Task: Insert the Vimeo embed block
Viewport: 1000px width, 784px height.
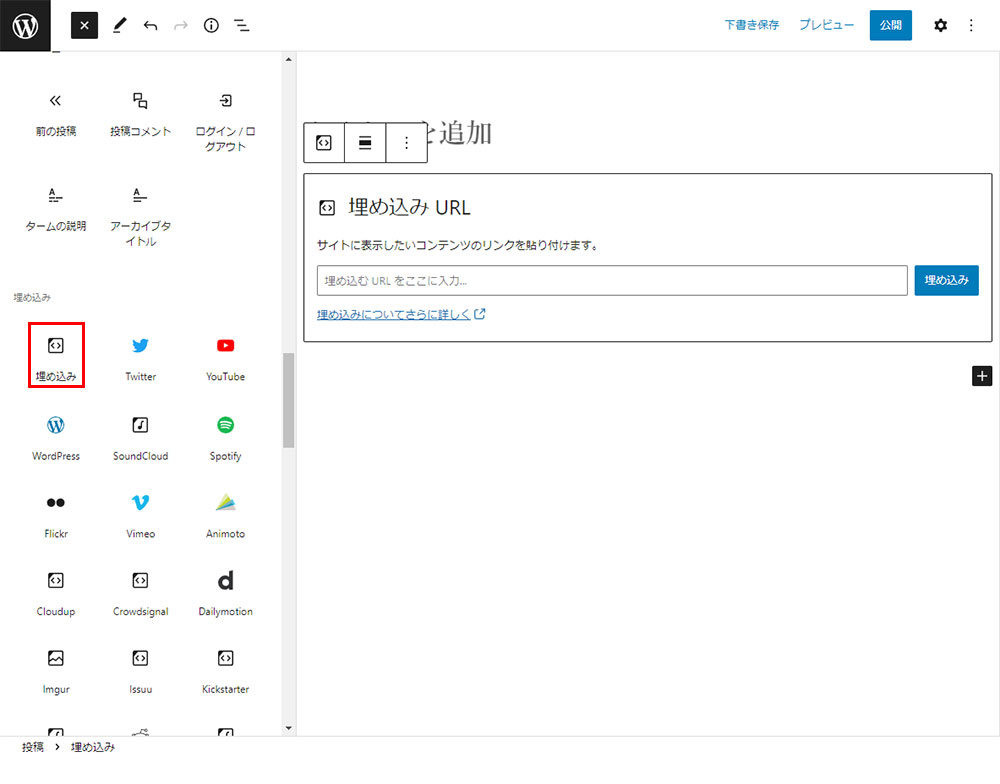Action: (x=140, y=517)
